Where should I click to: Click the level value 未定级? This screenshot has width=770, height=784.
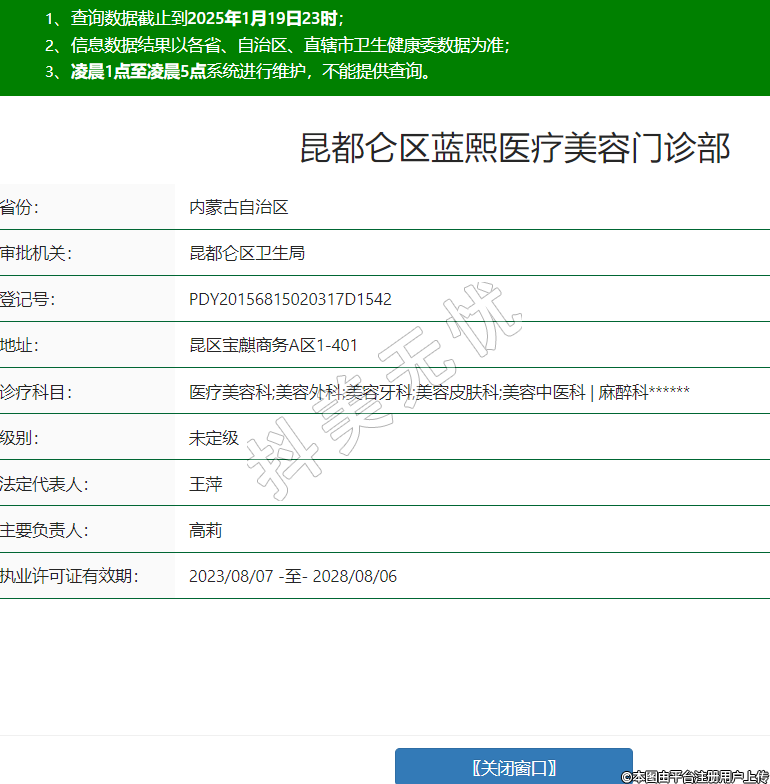[214, 438]
